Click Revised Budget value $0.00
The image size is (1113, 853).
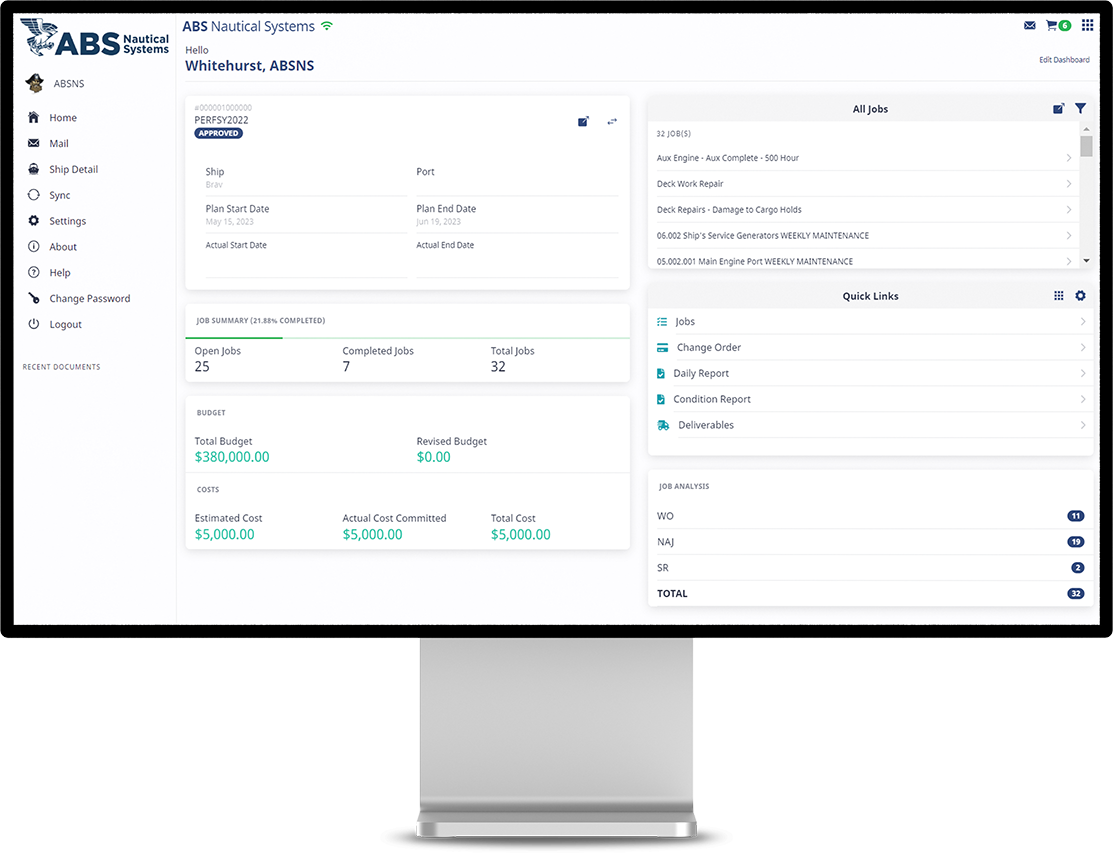[434, 457]
